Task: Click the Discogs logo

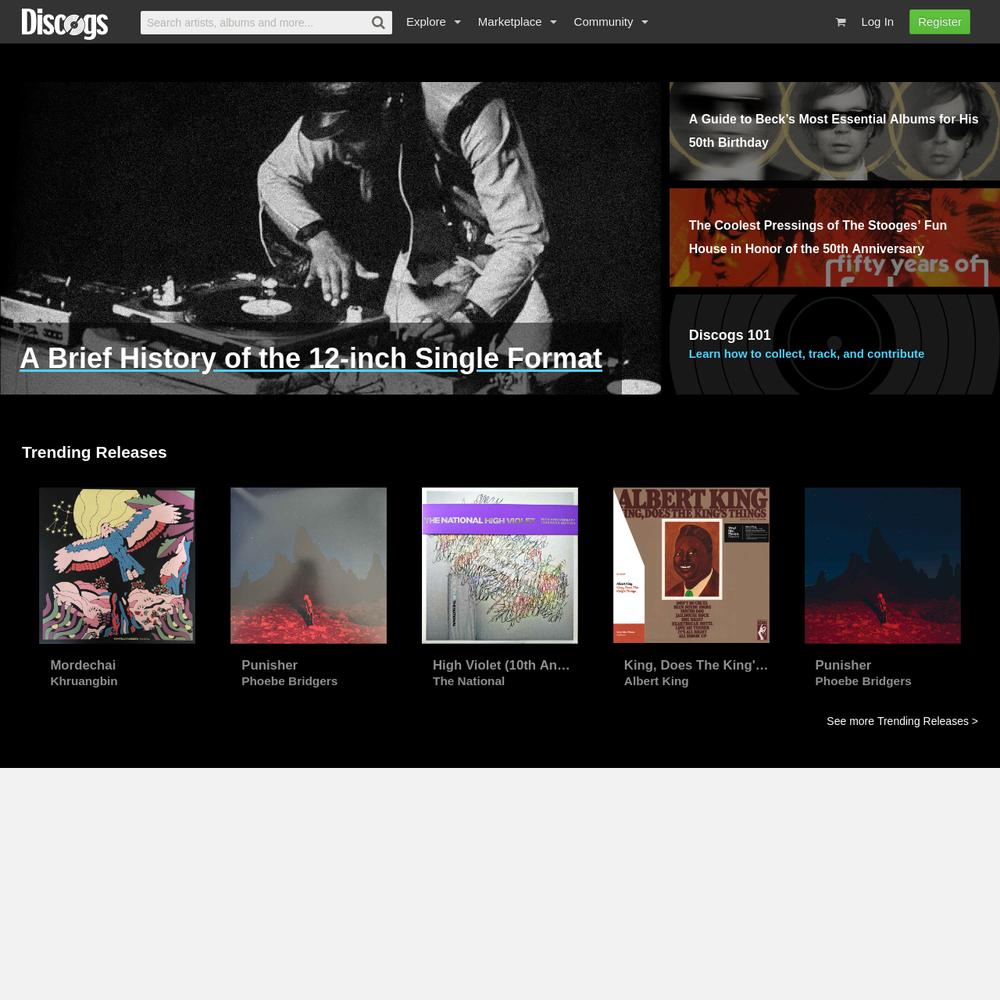Action: (x=64, y=23)
